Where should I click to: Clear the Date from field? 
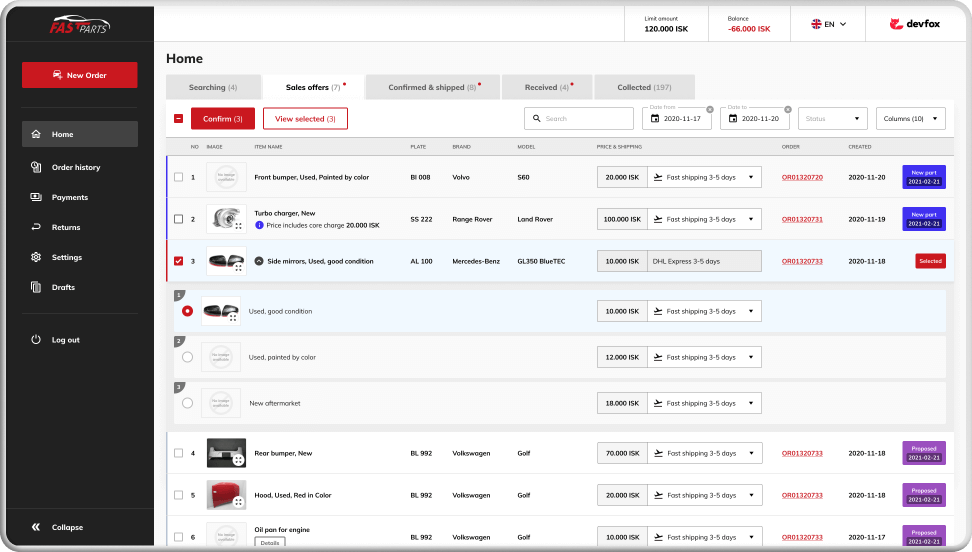pyautogui.click(x=710, y=109)
